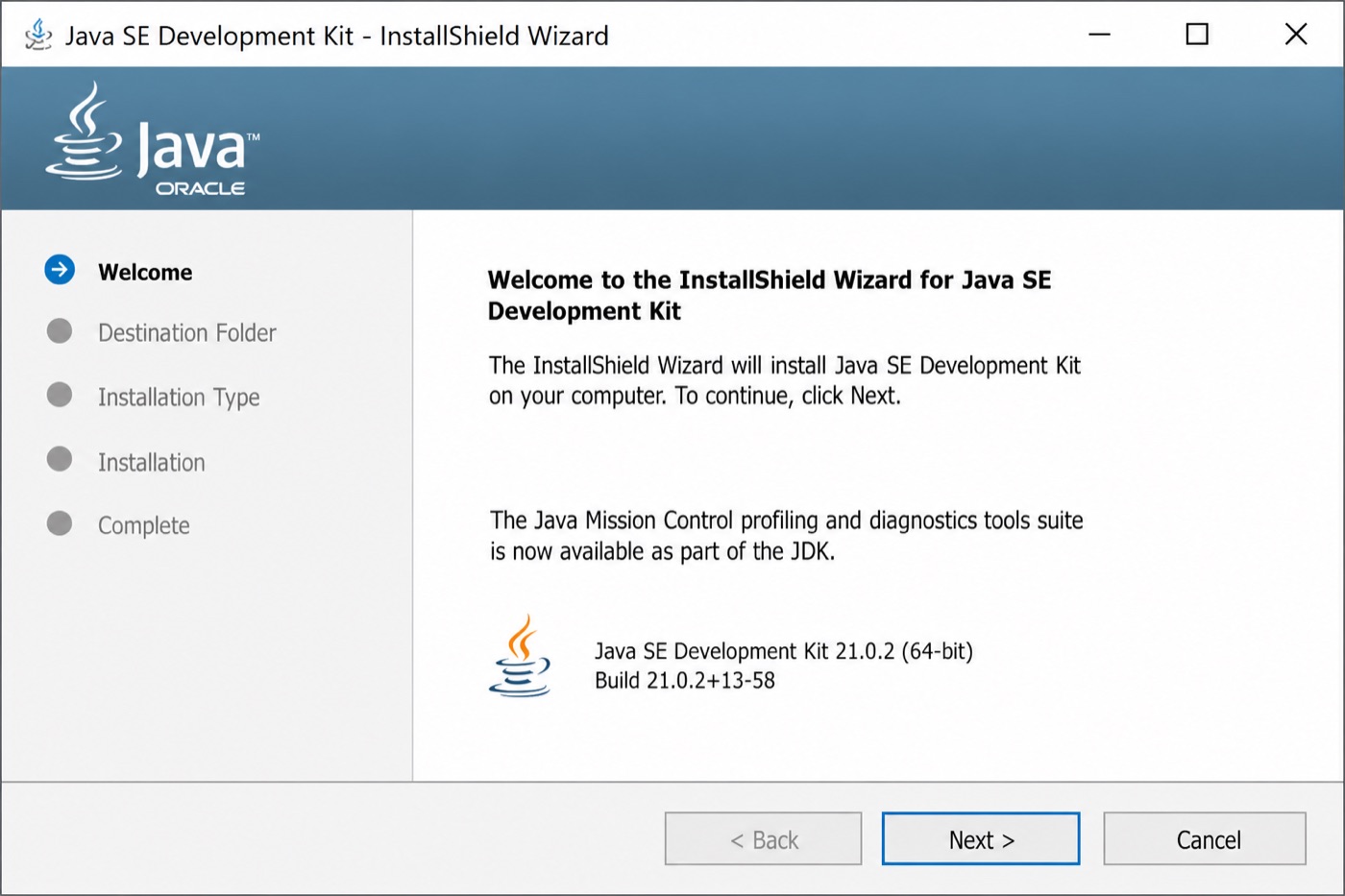
Task: Select the Installation Type step label
Action: 179,397
